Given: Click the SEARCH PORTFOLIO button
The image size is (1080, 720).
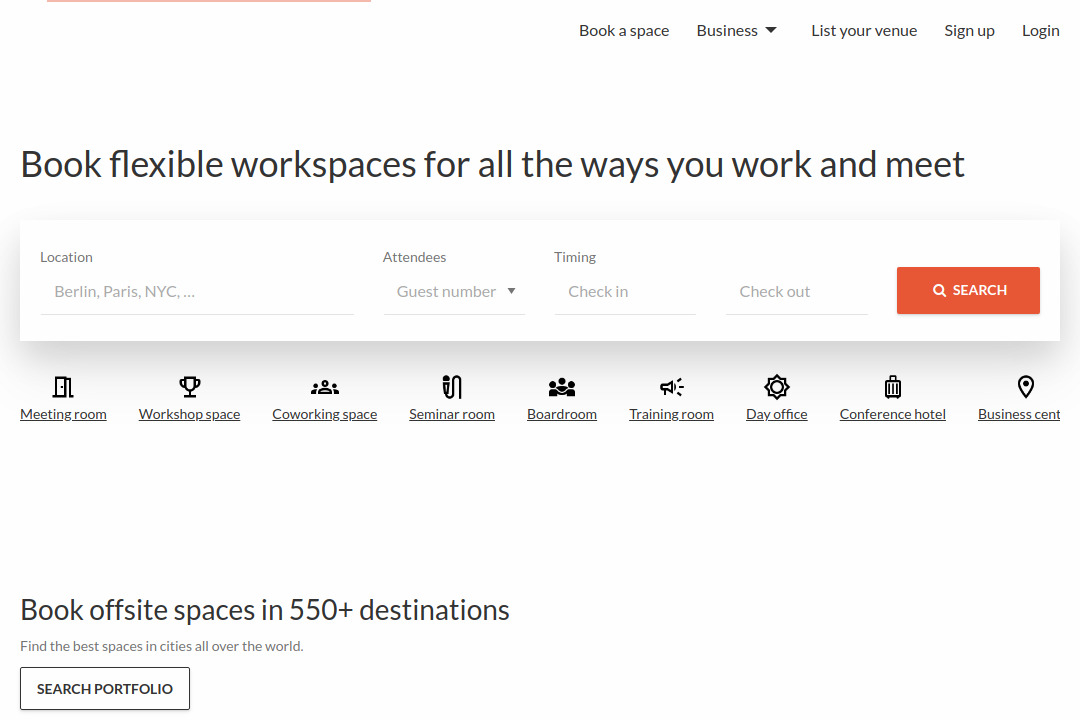Looking at the screenshot, I should point(104,688).
